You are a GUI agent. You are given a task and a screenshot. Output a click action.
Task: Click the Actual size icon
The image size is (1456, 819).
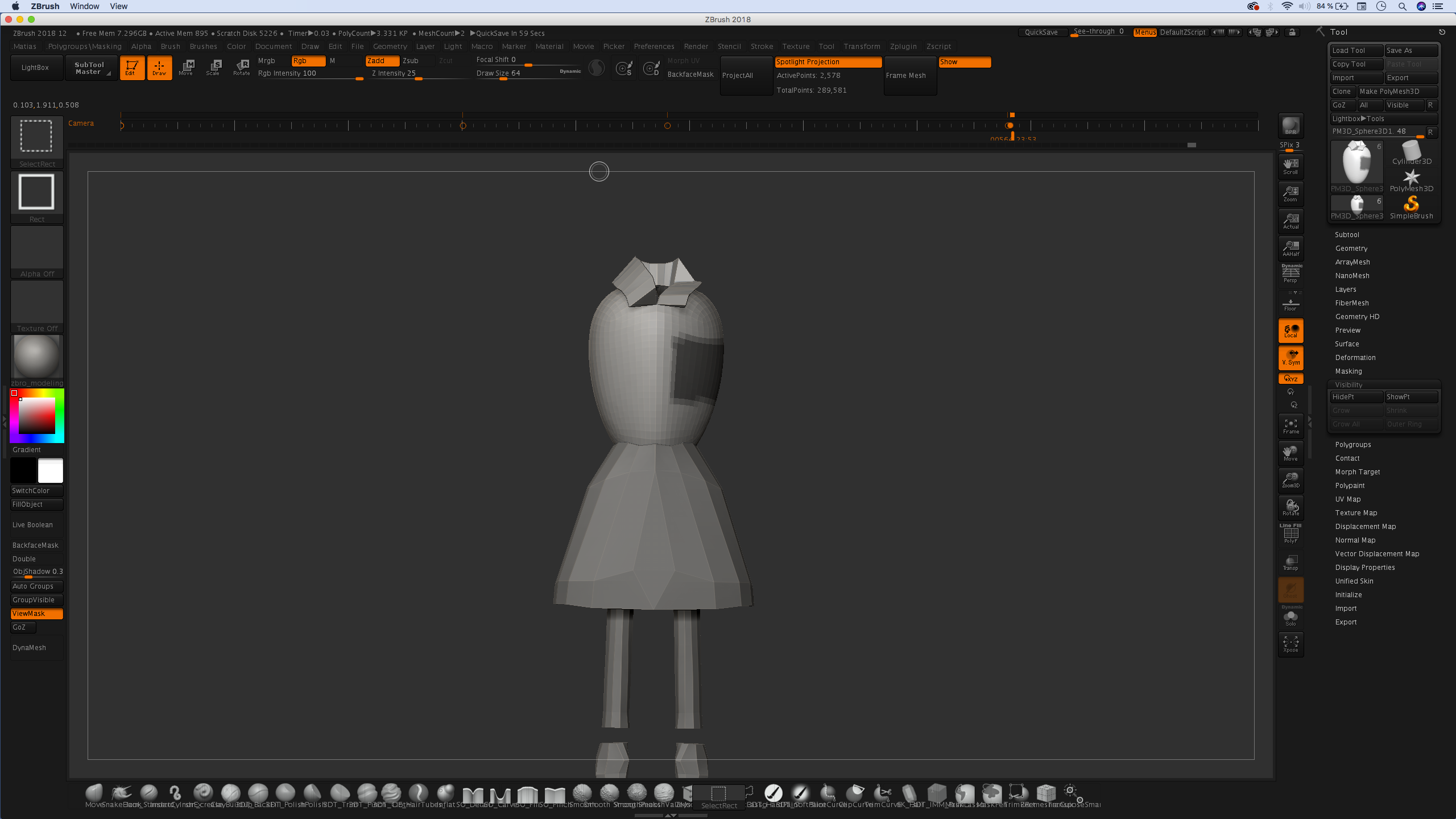coord(1290,221)
